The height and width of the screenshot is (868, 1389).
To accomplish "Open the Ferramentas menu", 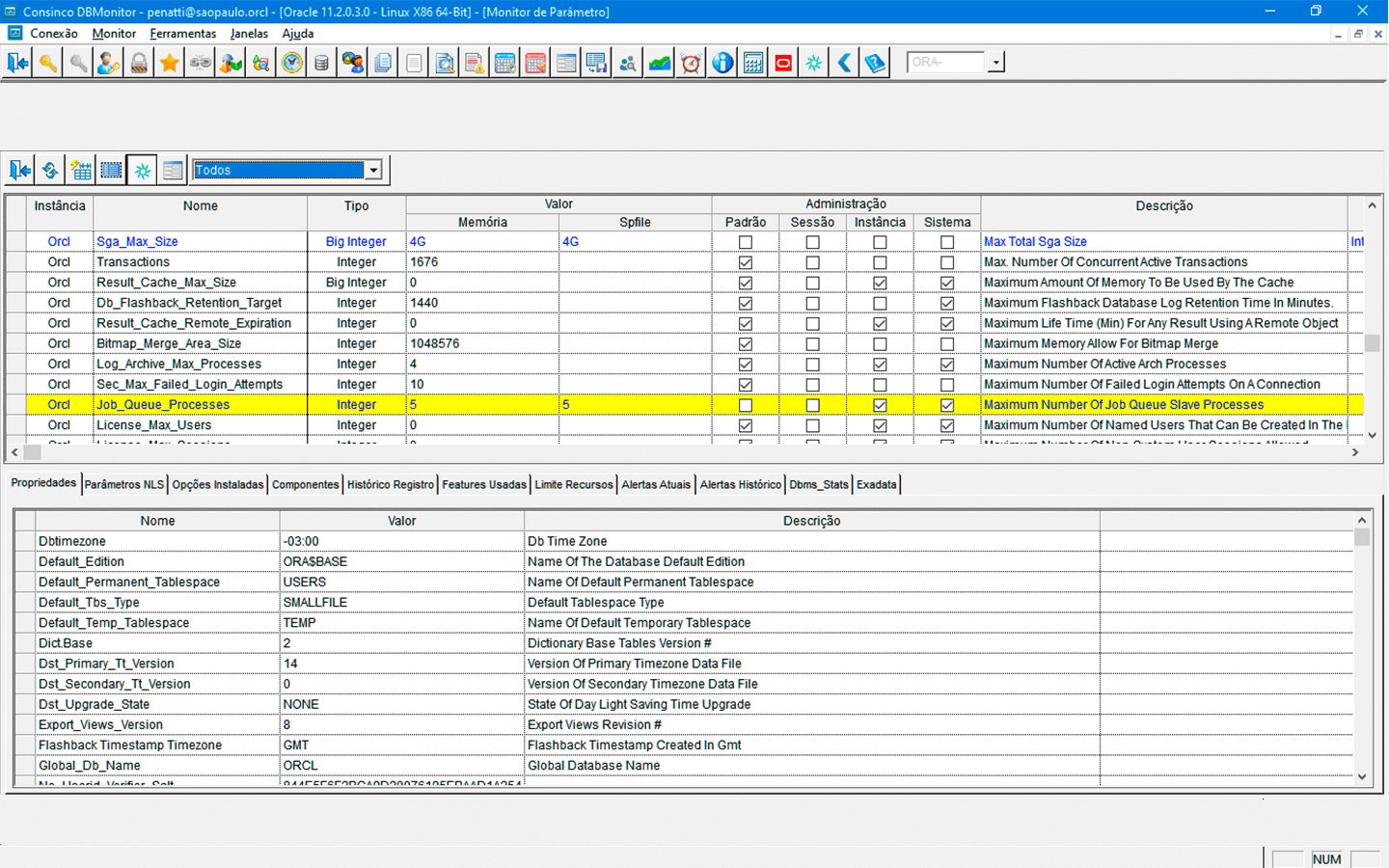I will 183,33.
